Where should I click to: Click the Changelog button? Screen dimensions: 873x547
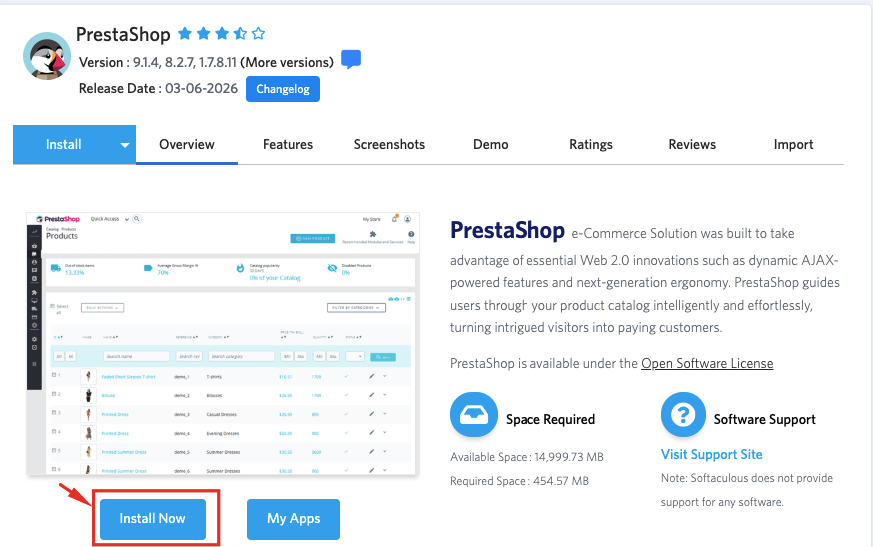(283, 89)
